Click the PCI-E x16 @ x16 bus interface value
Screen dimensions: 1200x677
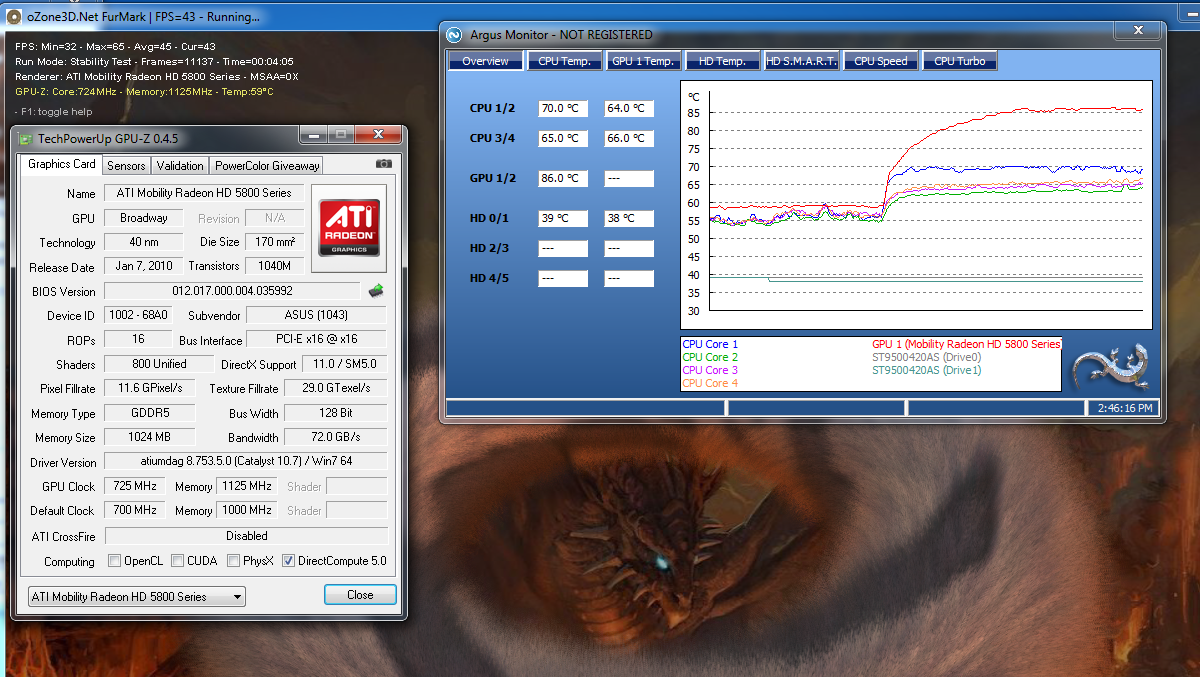pyautogui.click(x=317, y=340)
